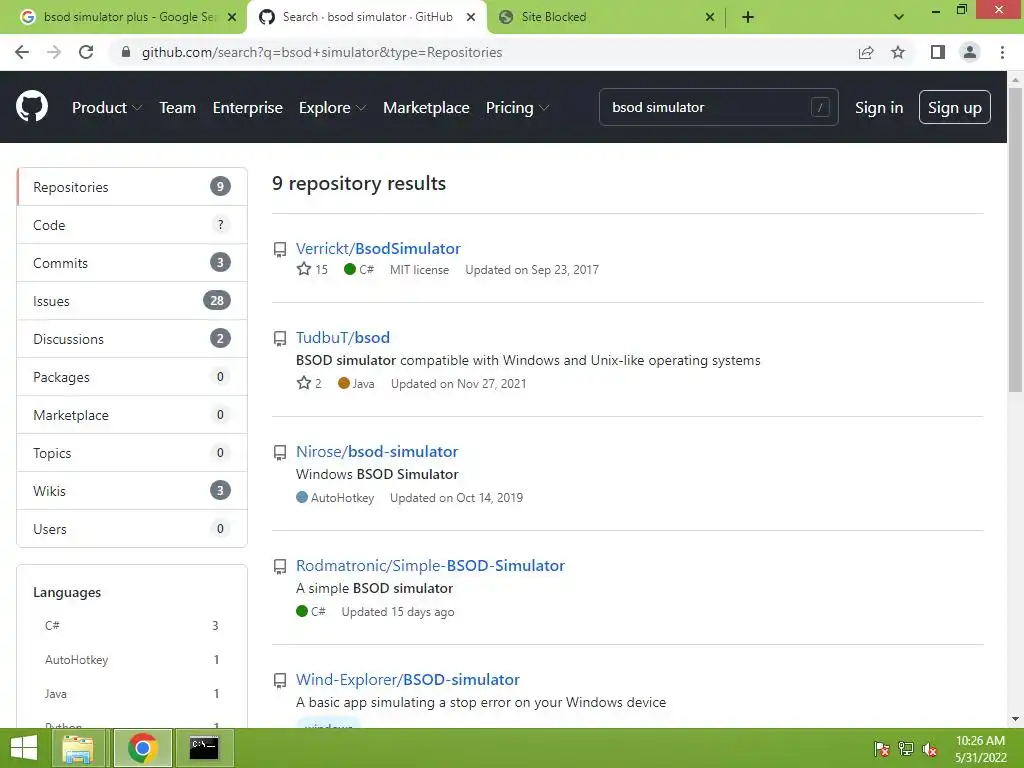Show Discussions search results

pyautogui.click(x=132, y=338)
